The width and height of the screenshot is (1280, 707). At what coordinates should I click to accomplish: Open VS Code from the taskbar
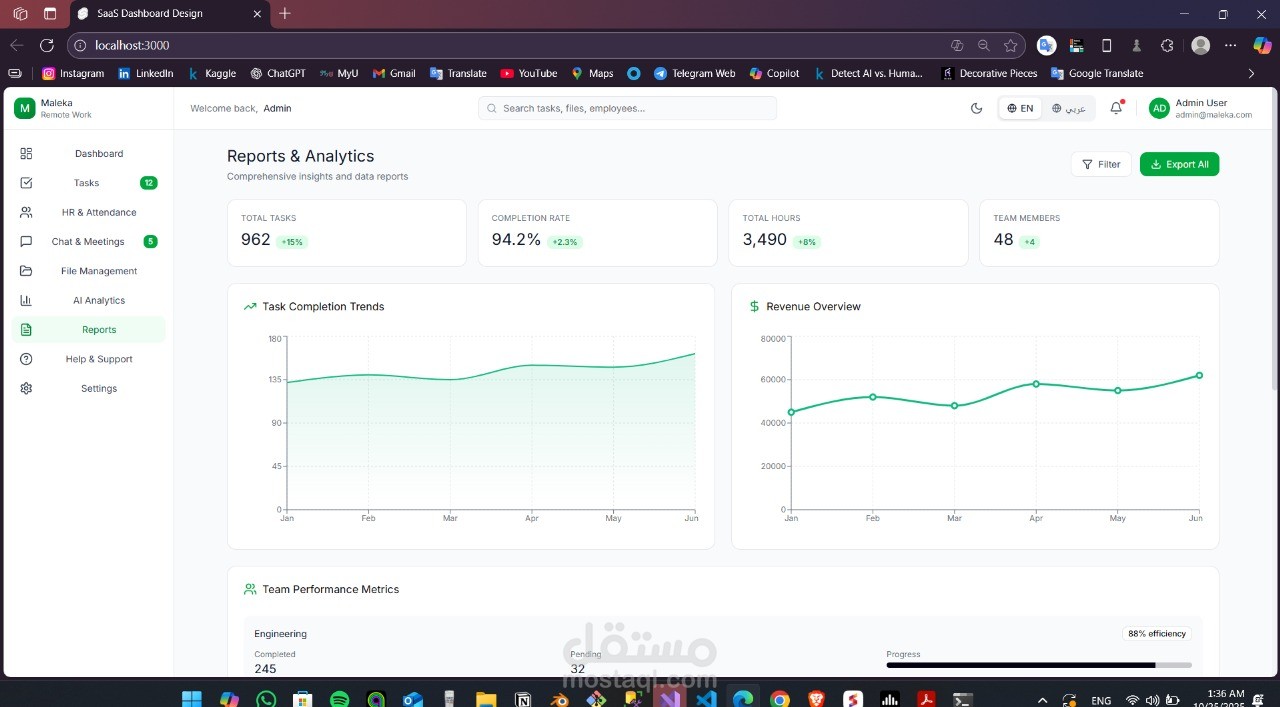coord(706,699)
